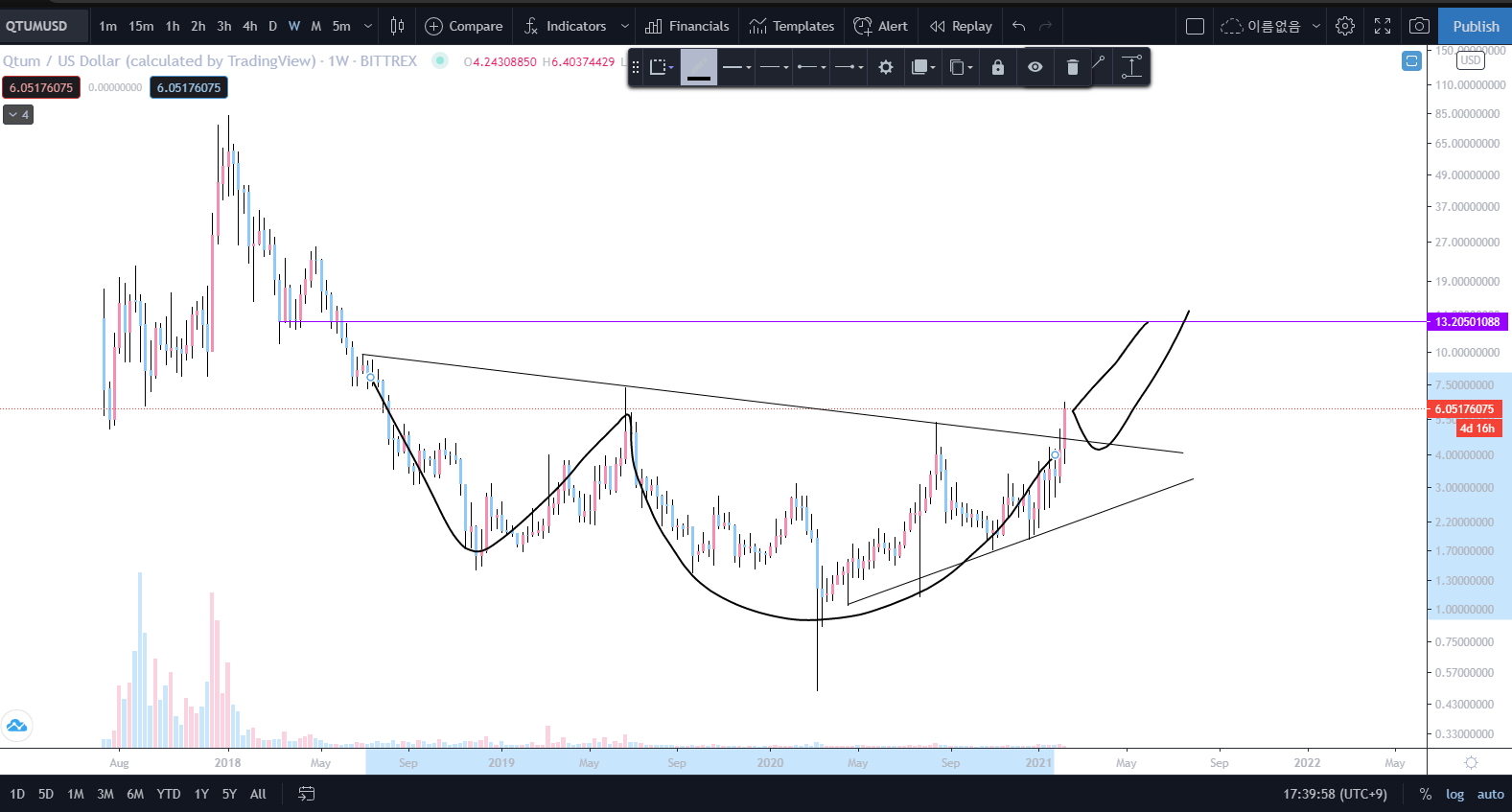Lock the selected drawing

[997, 67]
